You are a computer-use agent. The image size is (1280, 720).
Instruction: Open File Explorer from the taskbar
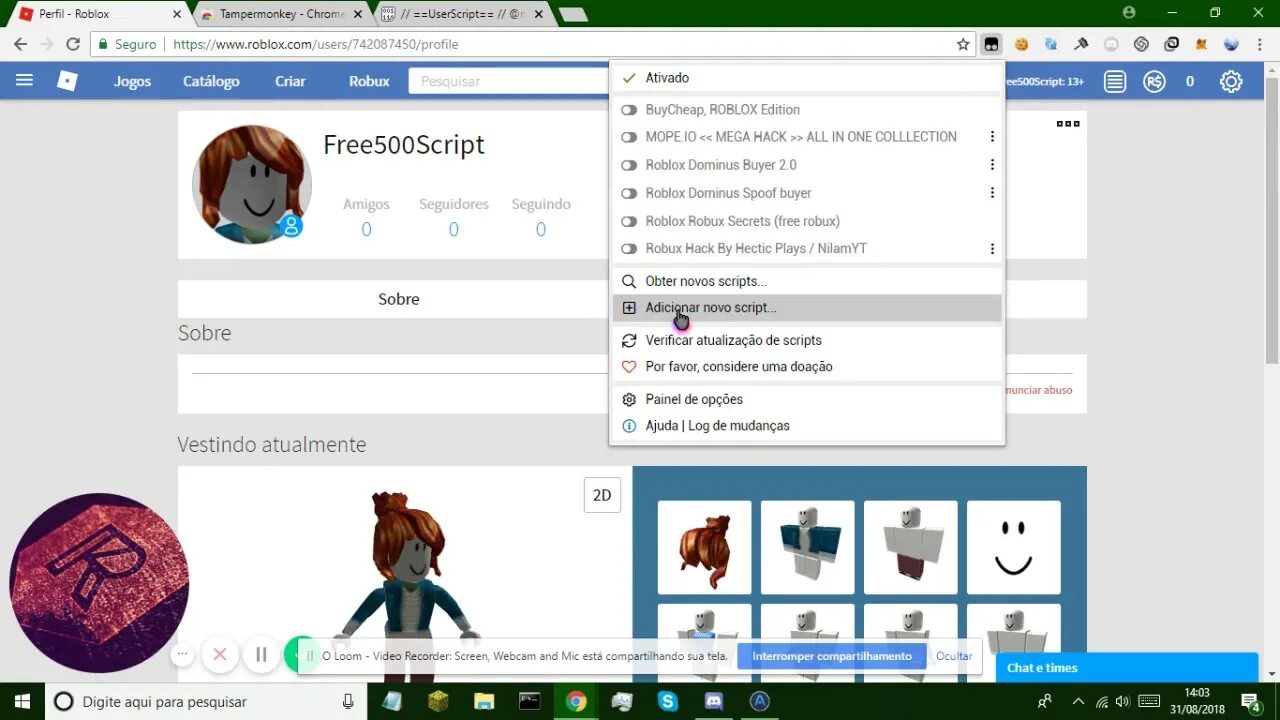coord(484,701)
